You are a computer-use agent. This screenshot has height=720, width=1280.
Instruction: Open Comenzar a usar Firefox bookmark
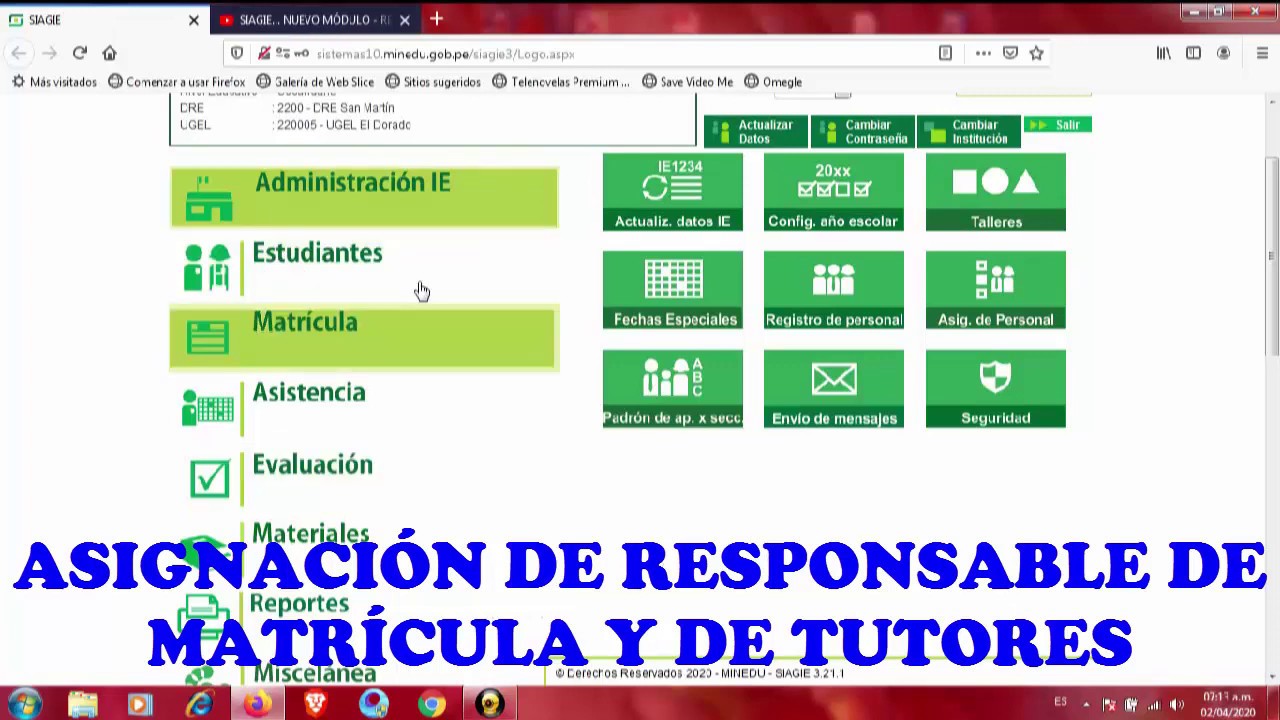click(x=176, y=82)
